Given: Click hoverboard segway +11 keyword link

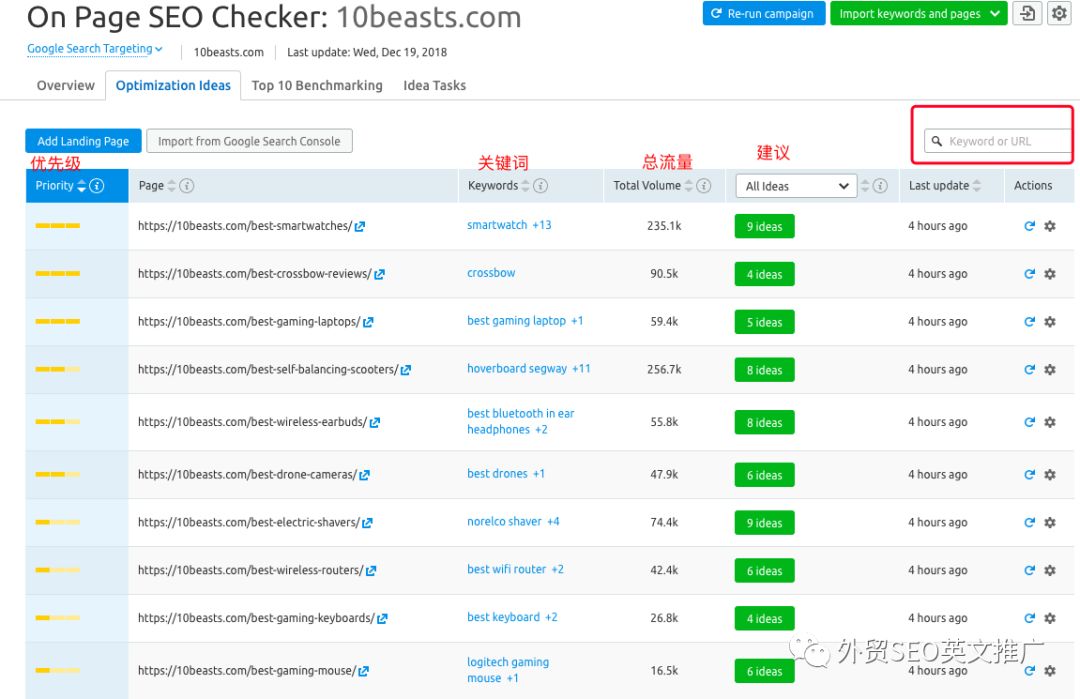Looking at the screenshot, I should (528, 368).
